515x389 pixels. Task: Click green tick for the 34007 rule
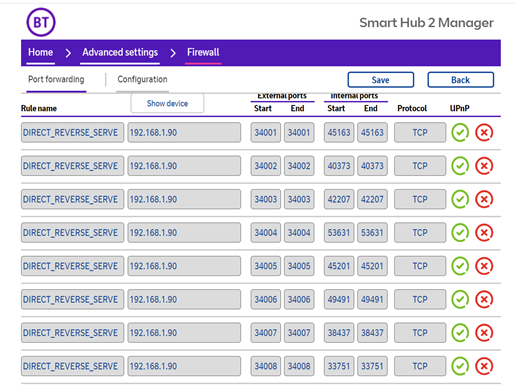460,332
